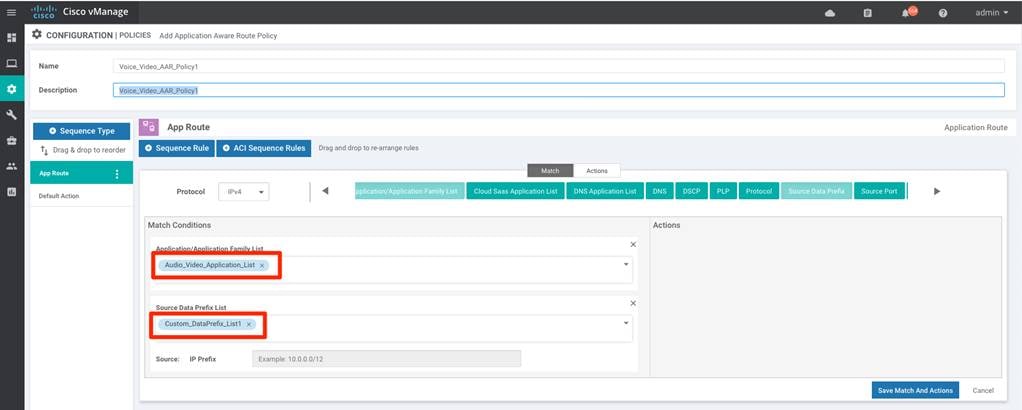Open the Dashboard sidebar icon
Viewport: 1022px width, 410px height.
tap(11, 38)
